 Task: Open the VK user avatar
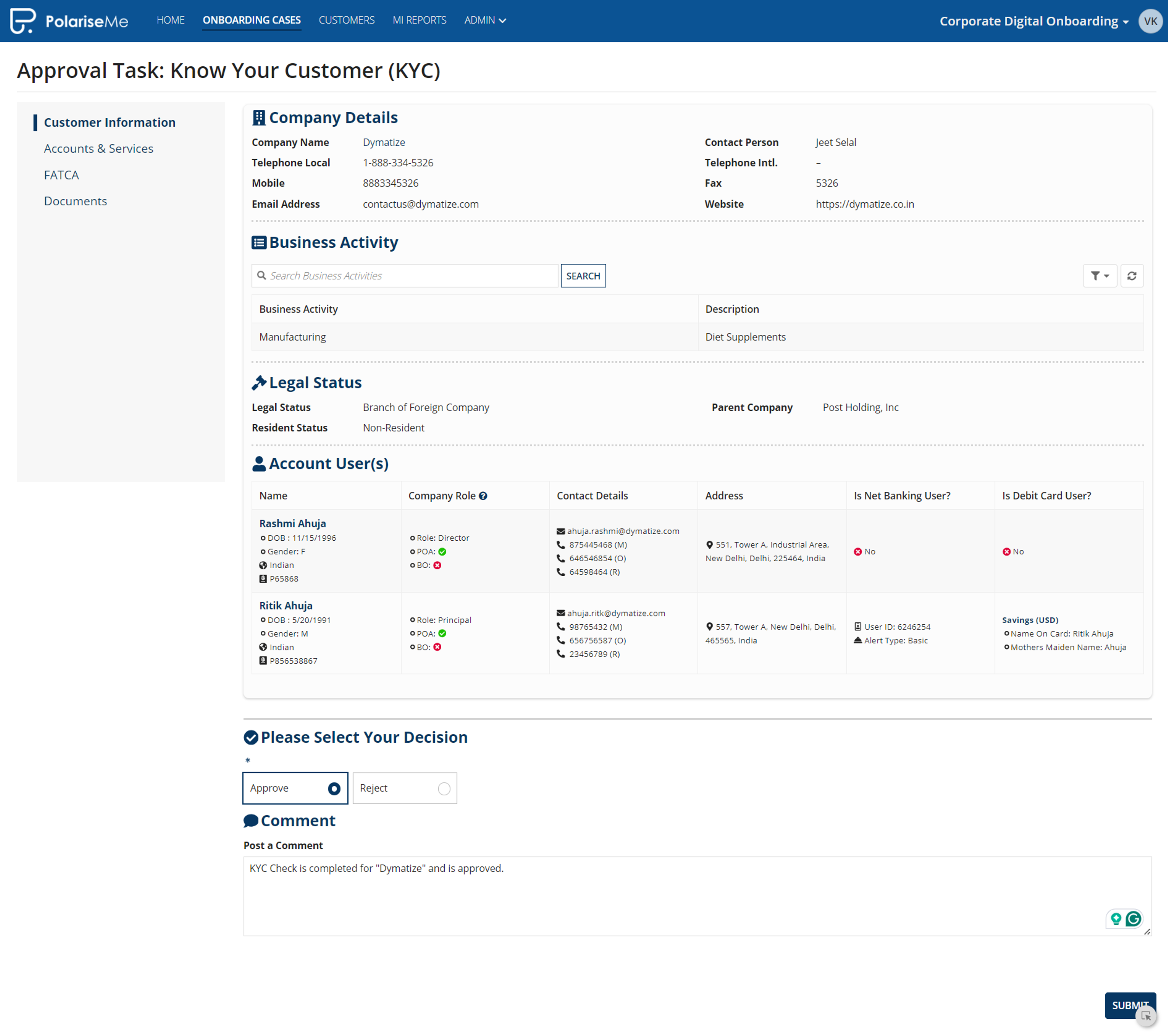coord(1150,21)
